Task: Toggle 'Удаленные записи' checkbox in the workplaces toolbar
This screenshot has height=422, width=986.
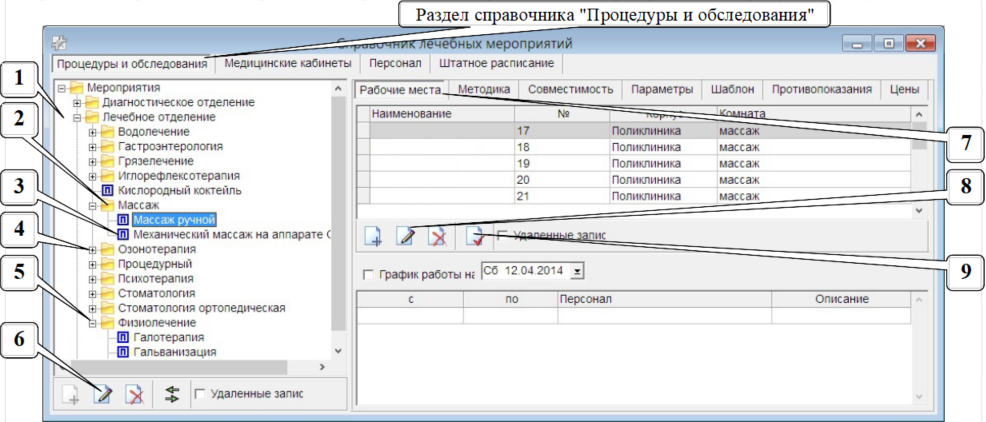Action: tap(503, 236)
